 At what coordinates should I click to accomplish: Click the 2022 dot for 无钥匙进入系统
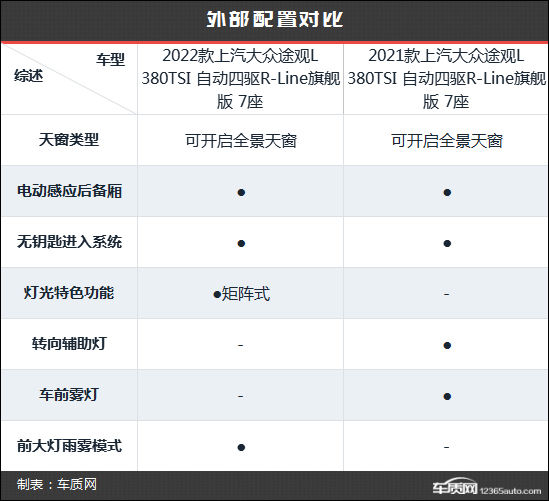[x=241, y=243]
